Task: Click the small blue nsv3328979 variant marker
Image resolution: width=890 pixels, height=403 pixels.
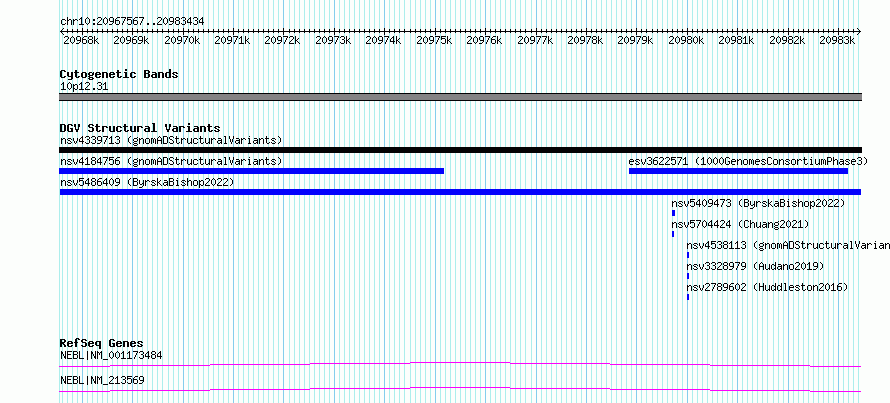Action: coord(688,276)
